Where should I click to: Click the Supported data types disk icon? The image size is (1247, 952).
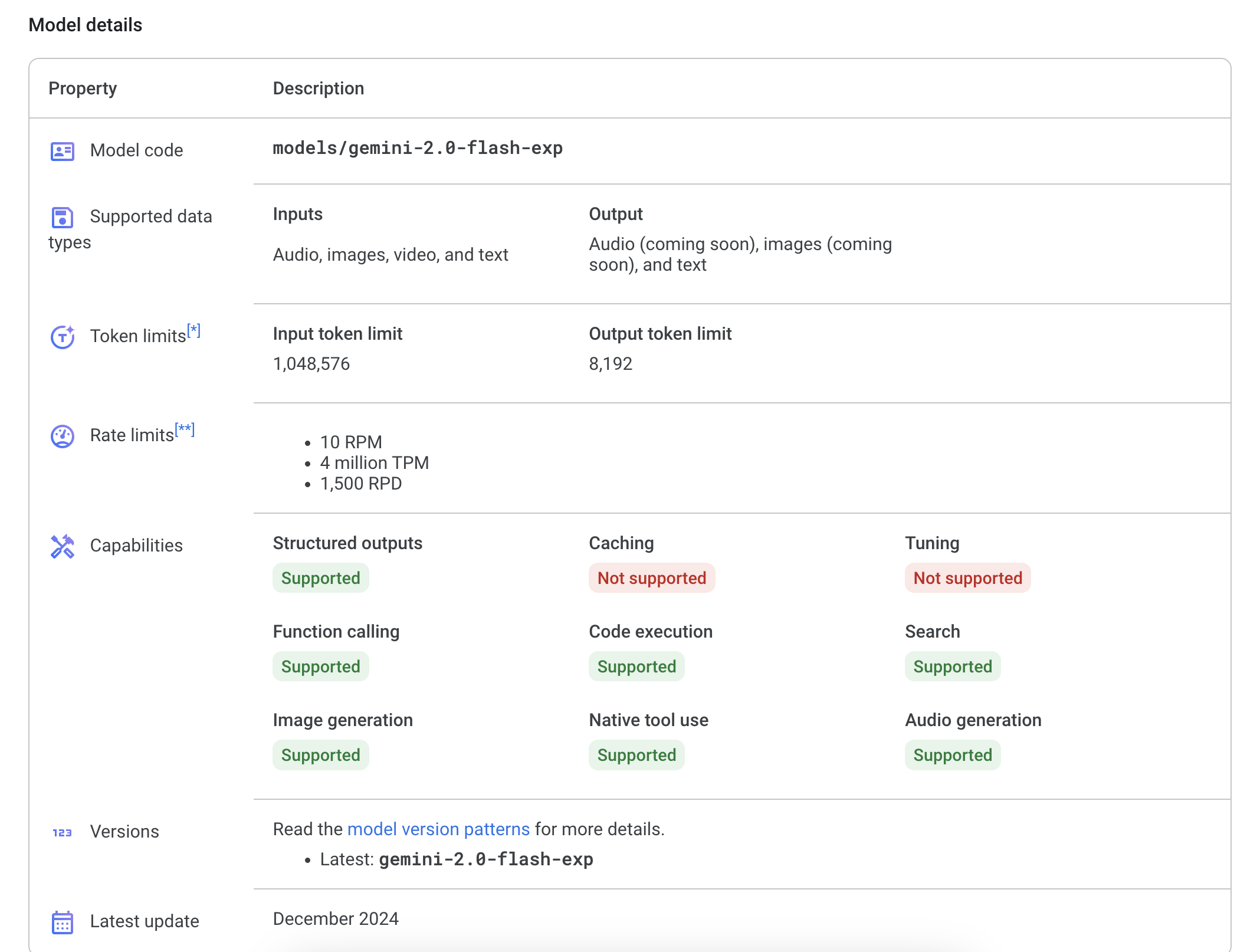(x=62, y=218)
